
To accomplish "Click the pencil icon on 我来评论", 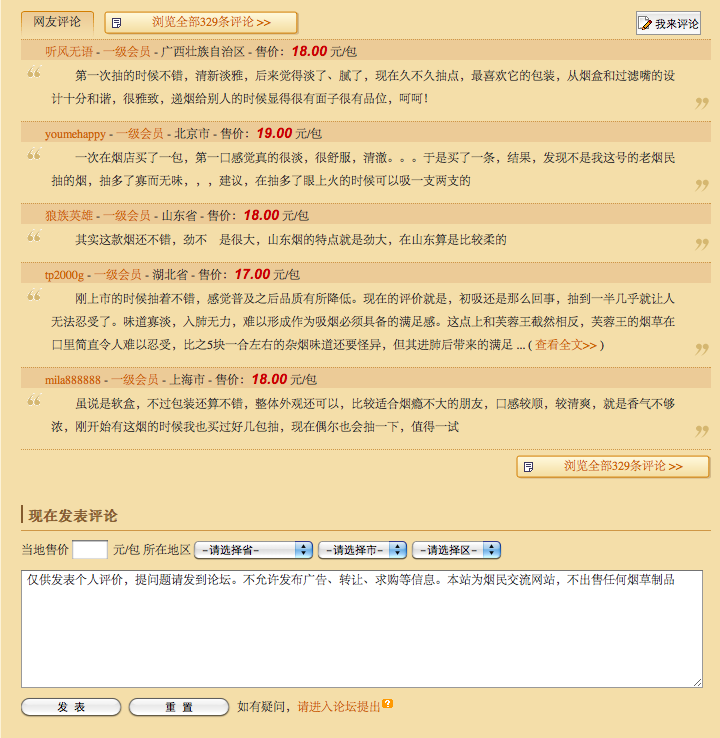I will tap(646, 23).
